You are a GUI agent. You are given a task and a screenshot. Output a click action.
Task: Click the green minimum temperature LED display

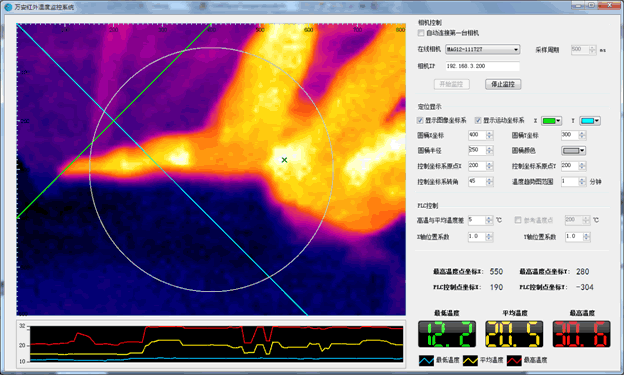[x=447, y=334]
